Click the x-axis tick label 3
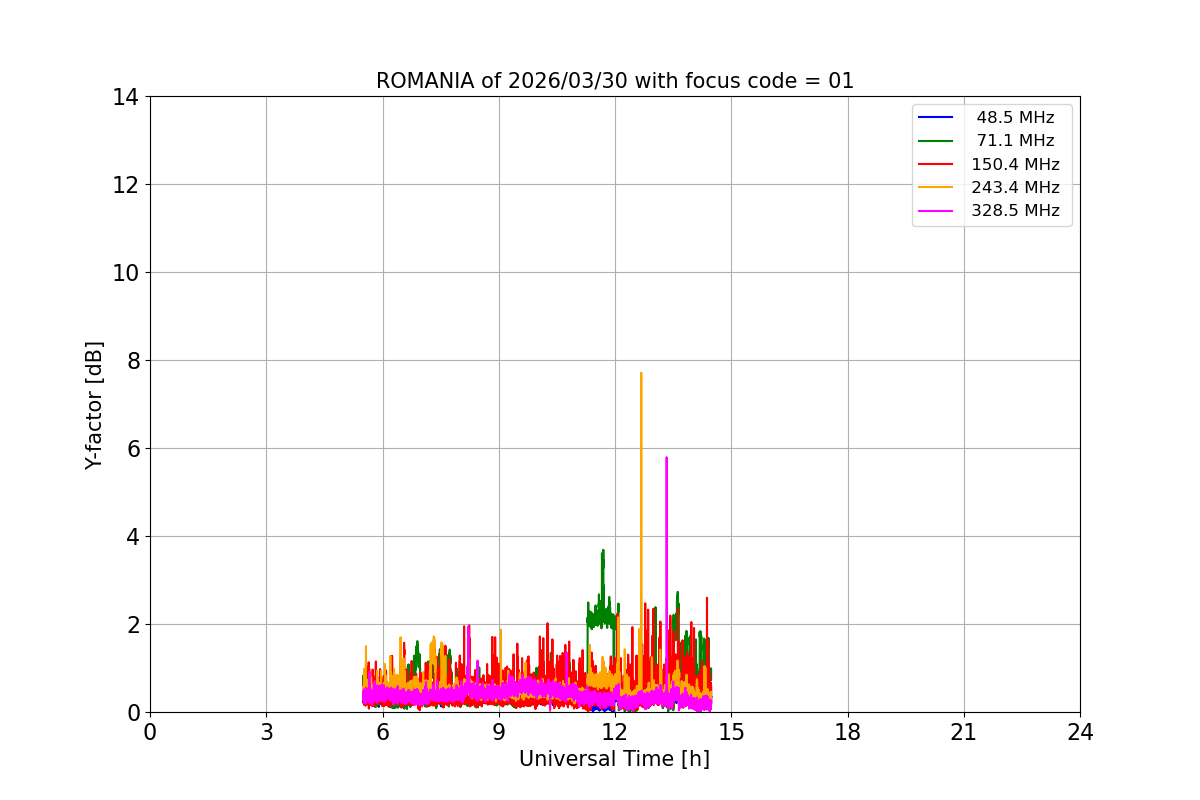 [266, 732]
